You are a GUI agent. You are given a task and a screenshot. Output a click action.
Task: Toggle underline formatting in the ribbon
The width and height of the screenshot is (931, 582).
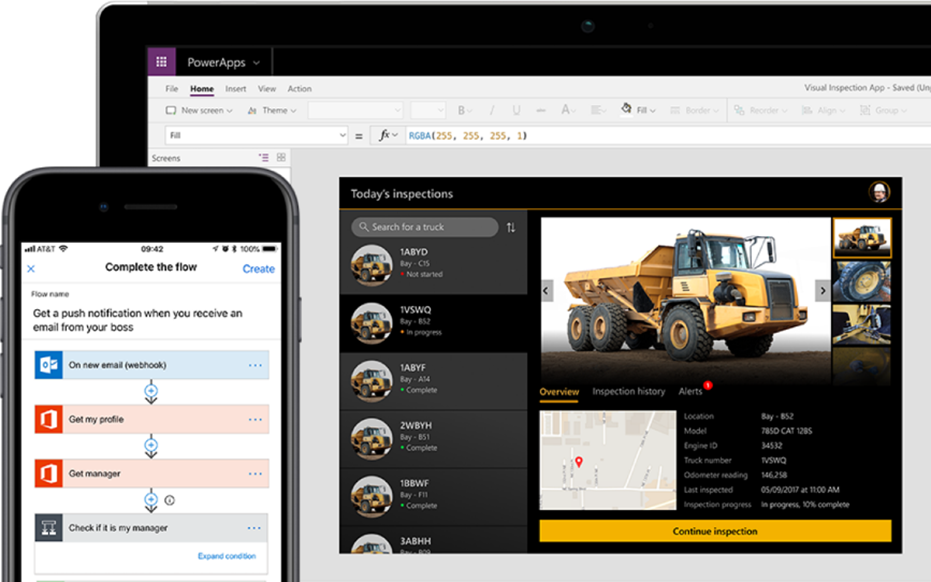[516, 110]
